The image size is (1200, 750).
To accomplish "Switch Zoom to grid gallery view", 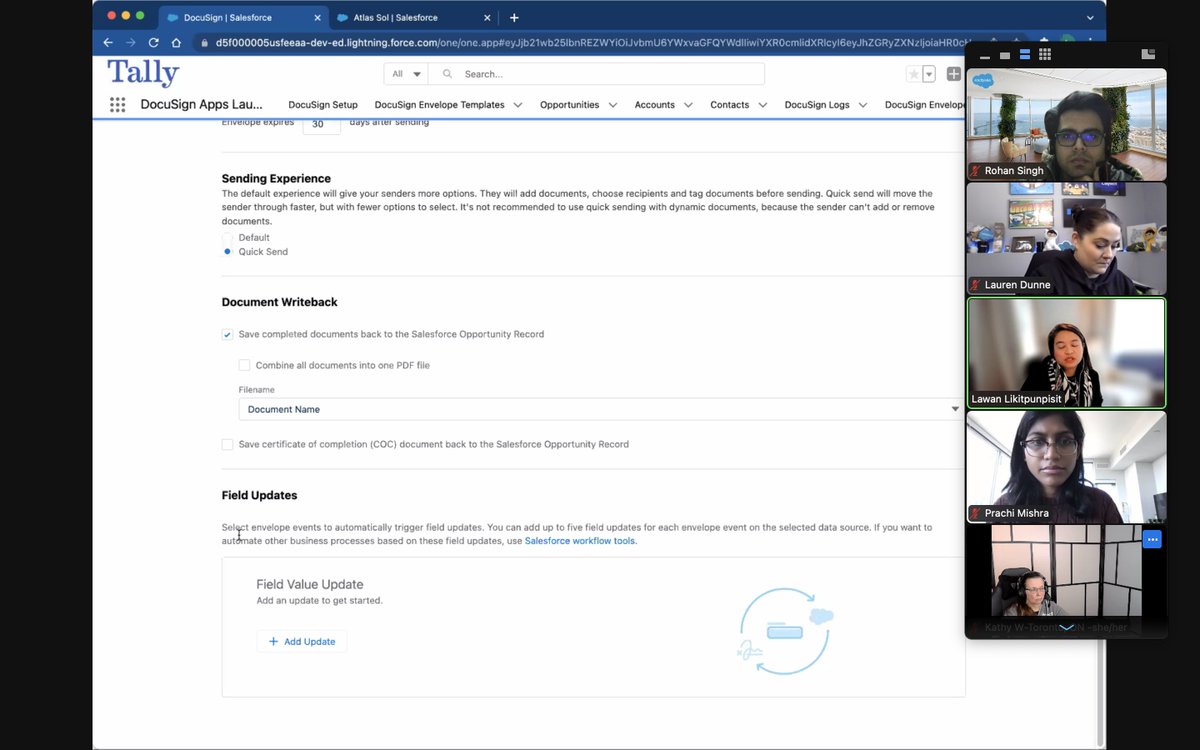I will (1045, 55).
